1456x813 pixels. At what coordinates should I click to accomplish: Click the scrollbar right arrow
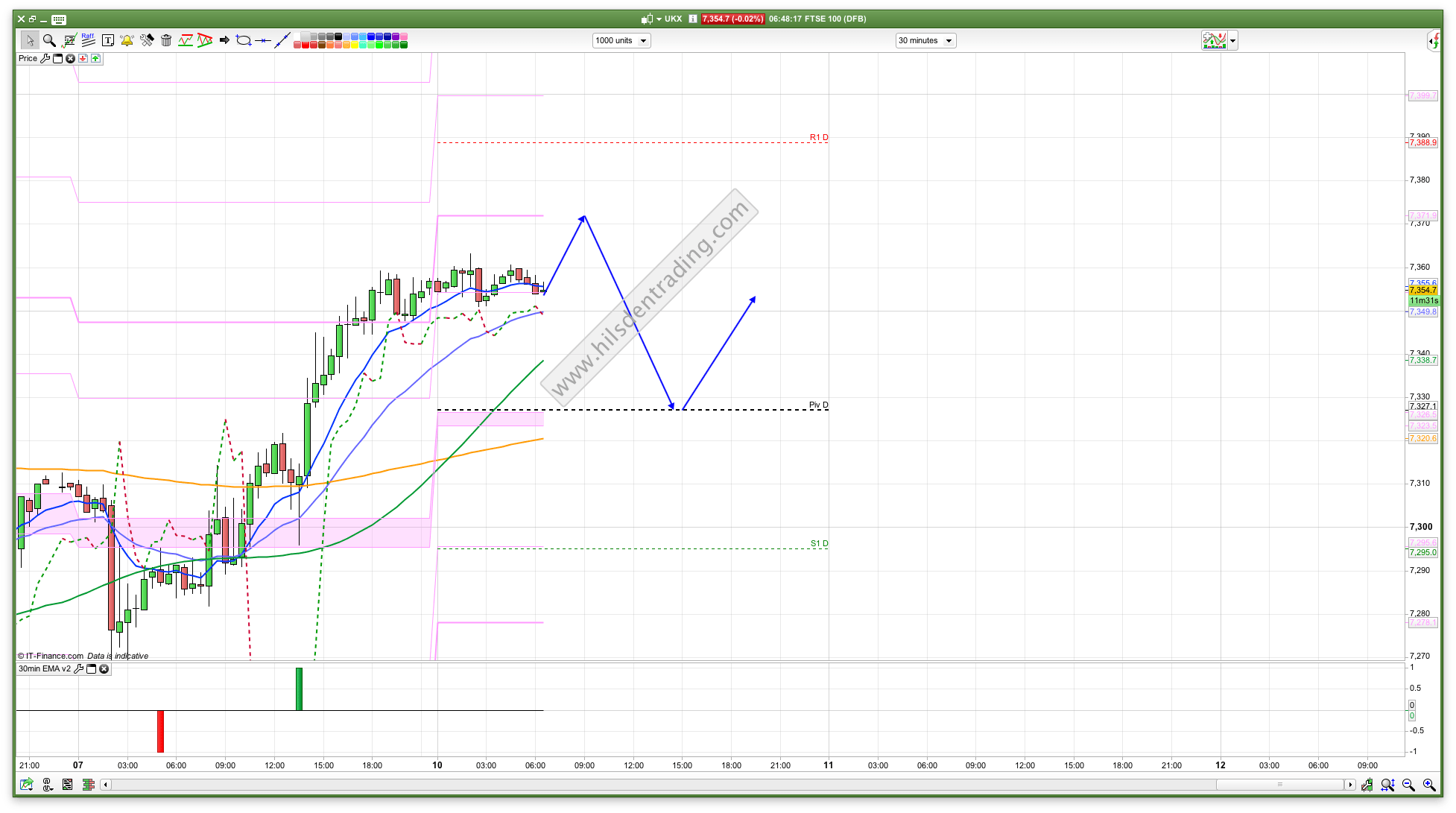click(x=1349, y=785)
